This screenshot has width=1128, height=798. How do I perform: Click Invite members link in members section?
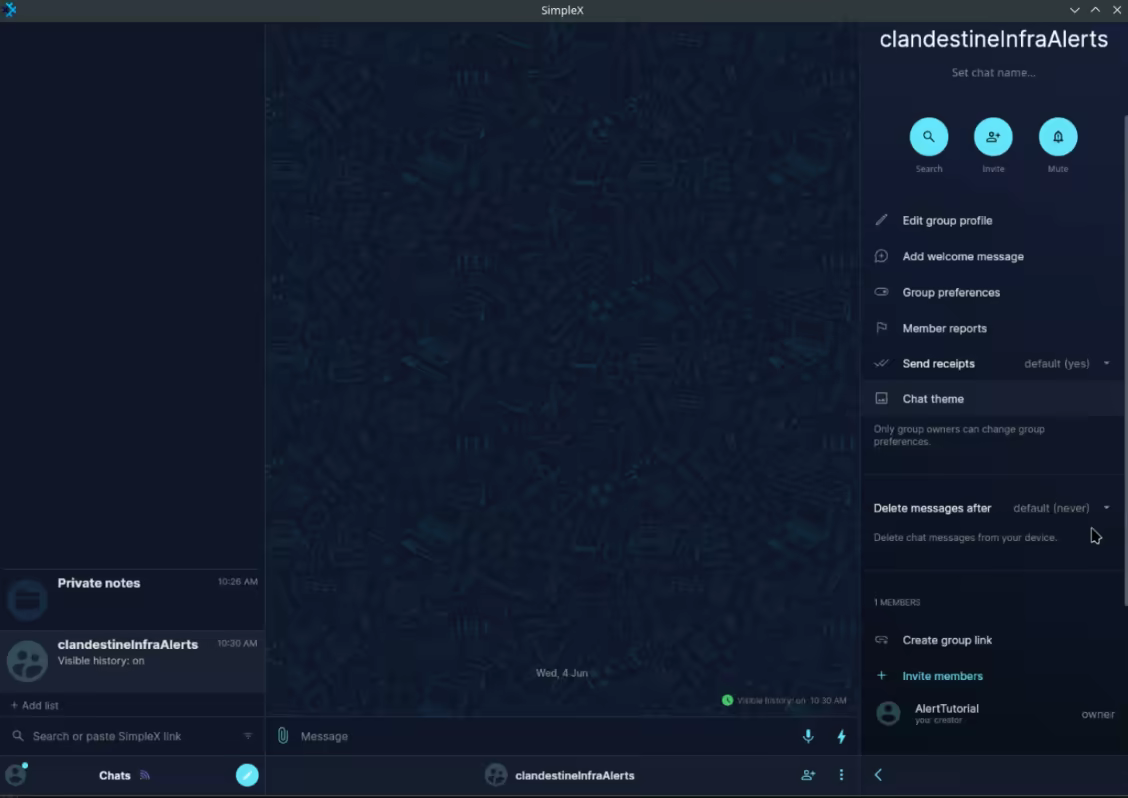coord(942,676)
